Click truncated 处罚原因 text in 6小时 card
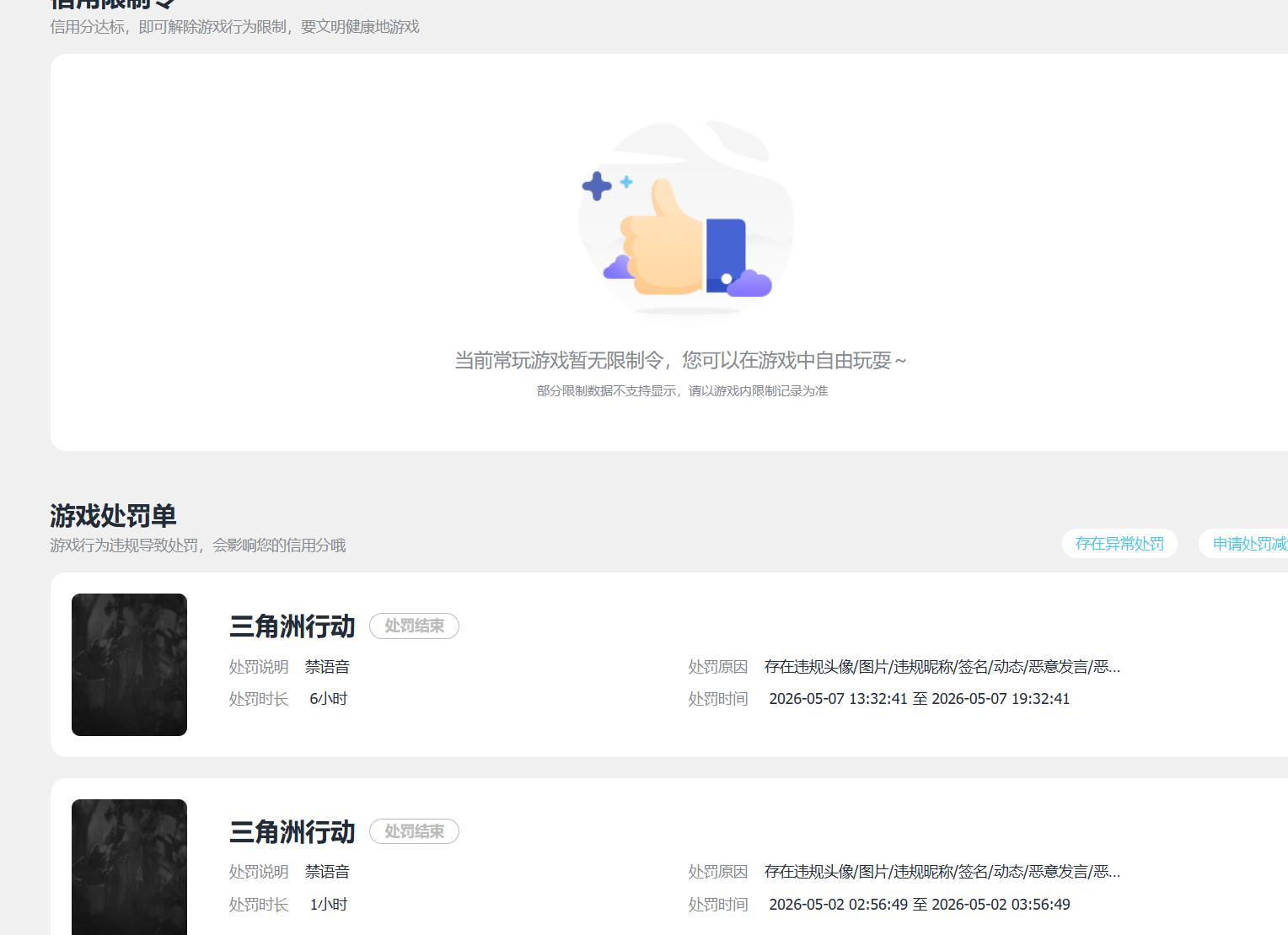The height and width of the screenshot is (935, 1288). pos(942,667)
